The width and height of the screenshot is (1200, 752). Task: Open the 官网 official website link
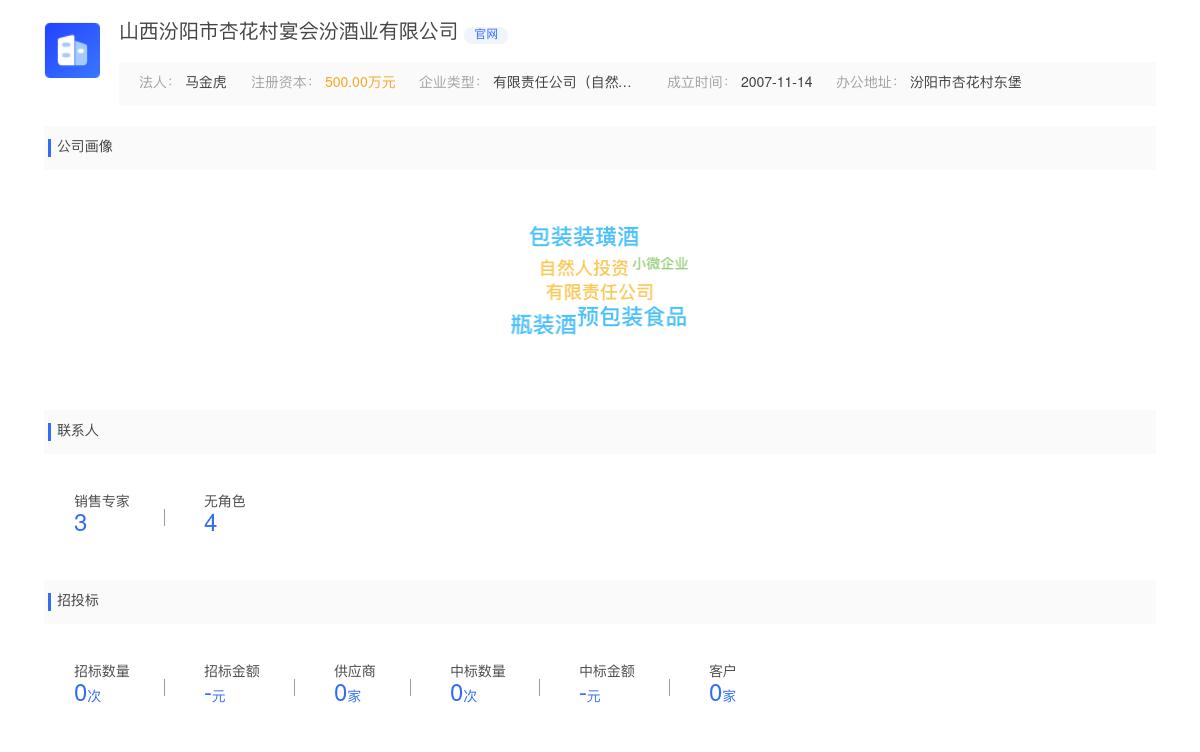click(486, 34)
